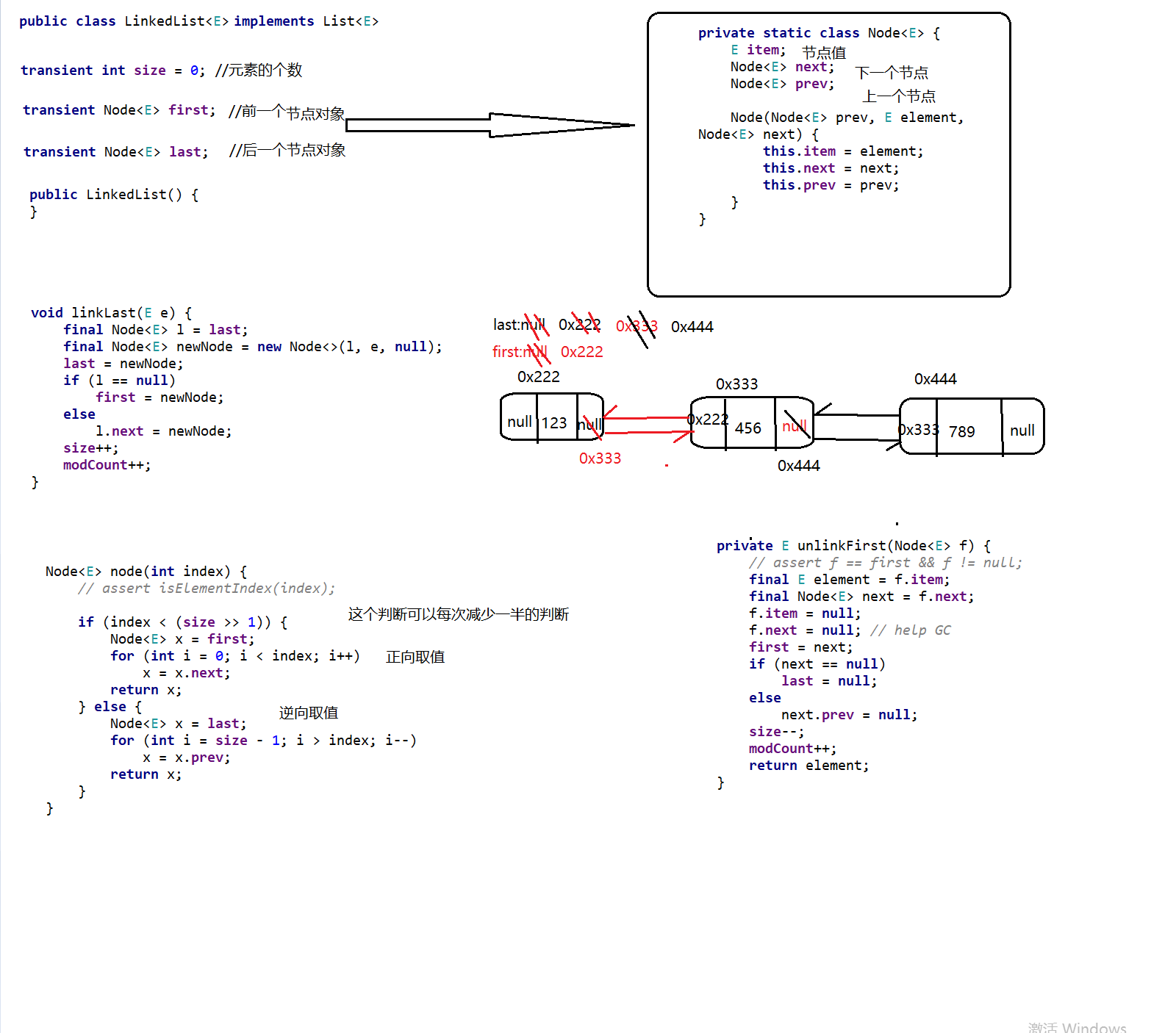Click the red first:null crossed-out text
This screenshot has height=1033, width=1176.
[x=520, y=352]
